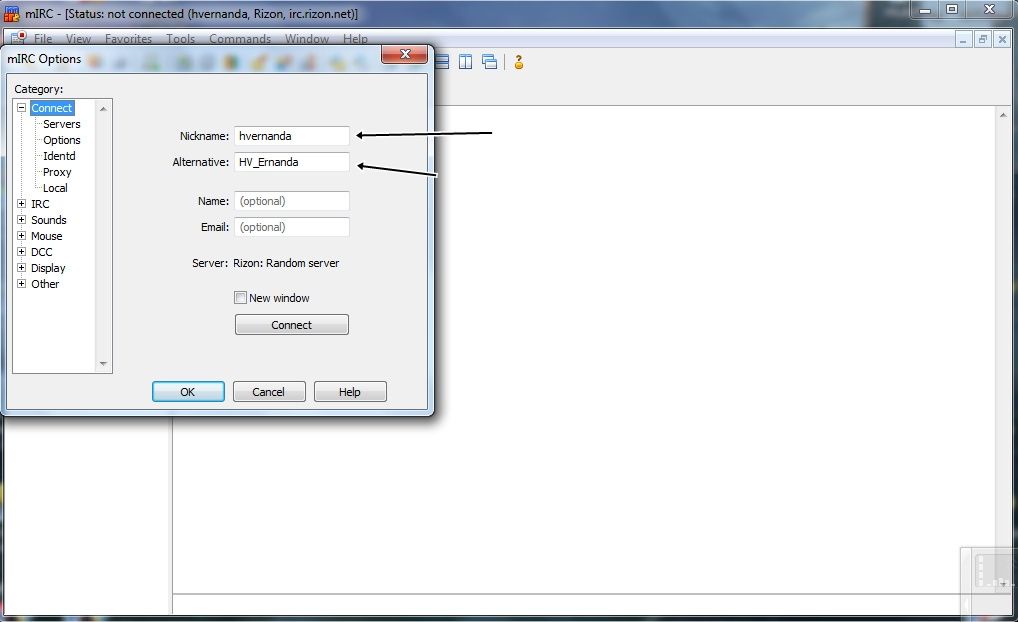Image resolution: width=1018 pixels, height=622 pixels.
Task: Click the Tile vertical toolbar icon
Action: pos(465,62)
